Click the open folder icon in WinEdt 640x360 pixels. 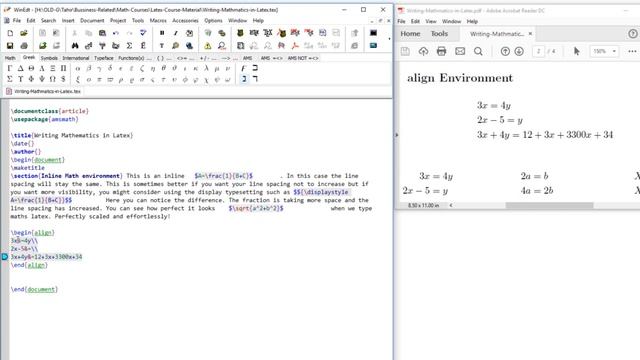point(24,33)
